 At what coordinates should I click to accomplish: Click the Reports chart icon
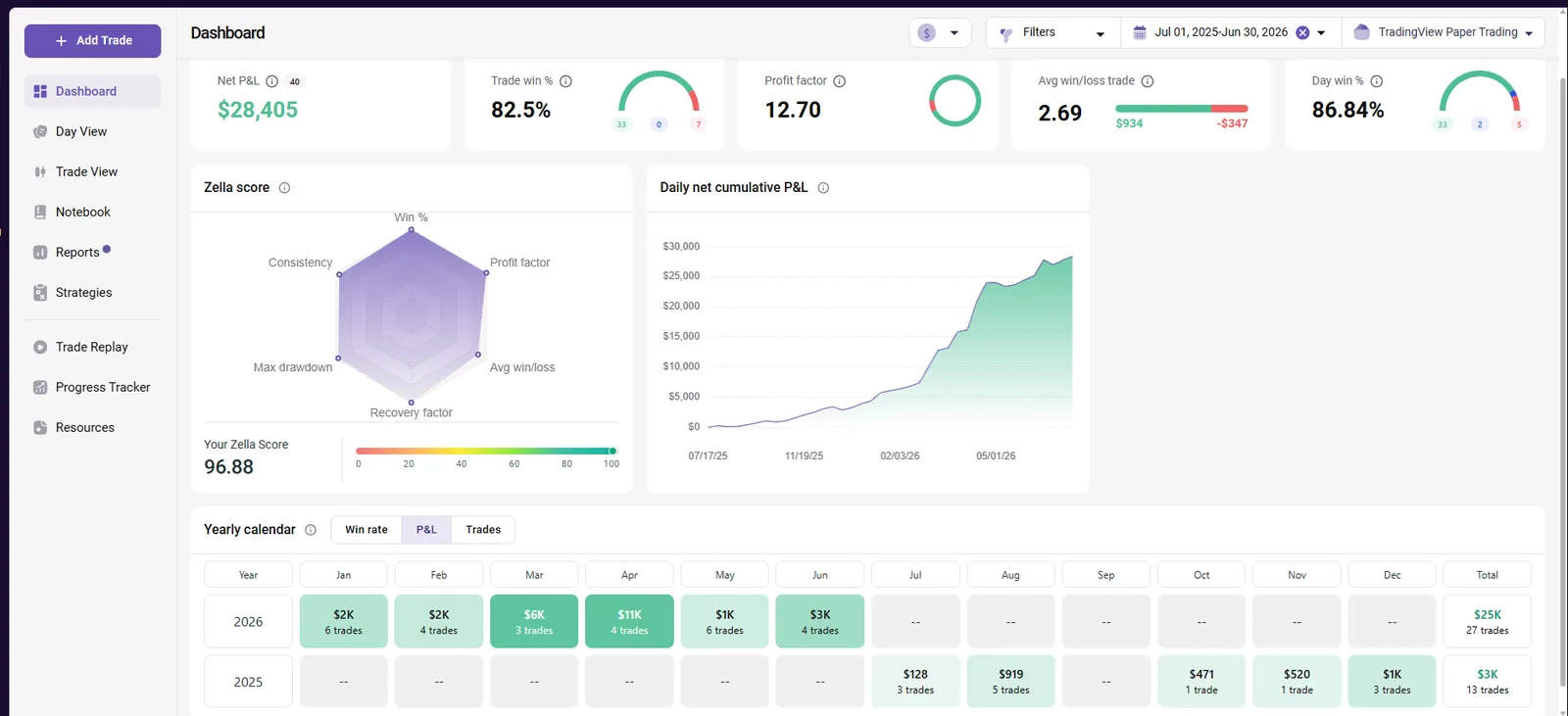point(40,252)
